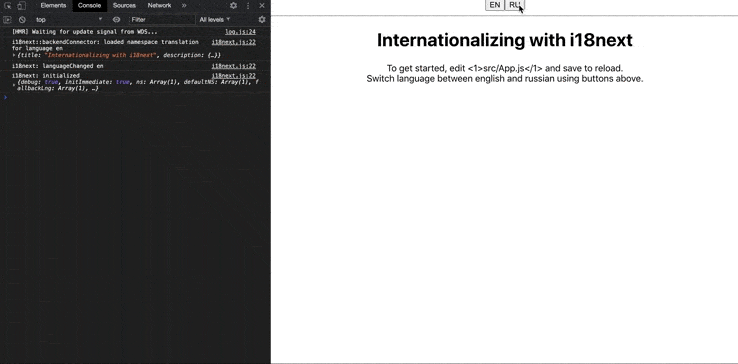738x364 pixels.
Task: Switch to the Elements tab
Action: pos(53,6)
